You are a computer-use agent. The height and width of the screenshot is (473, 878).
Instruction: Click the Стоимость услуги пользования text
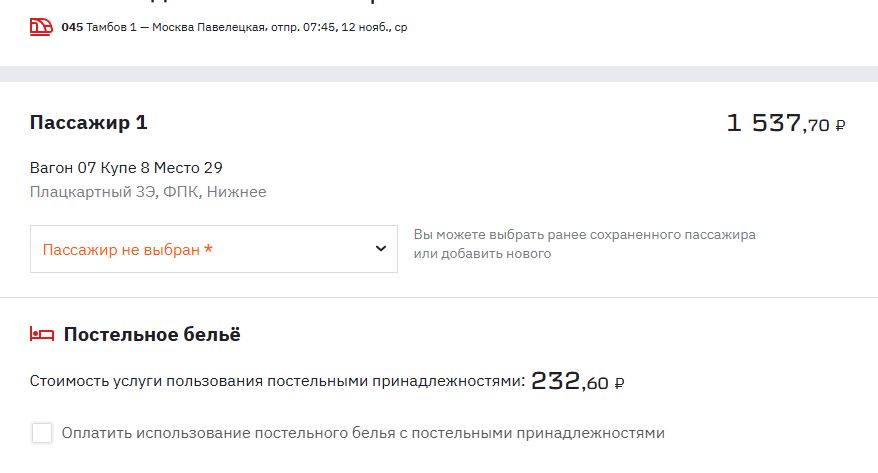click(x=277, y=381)
